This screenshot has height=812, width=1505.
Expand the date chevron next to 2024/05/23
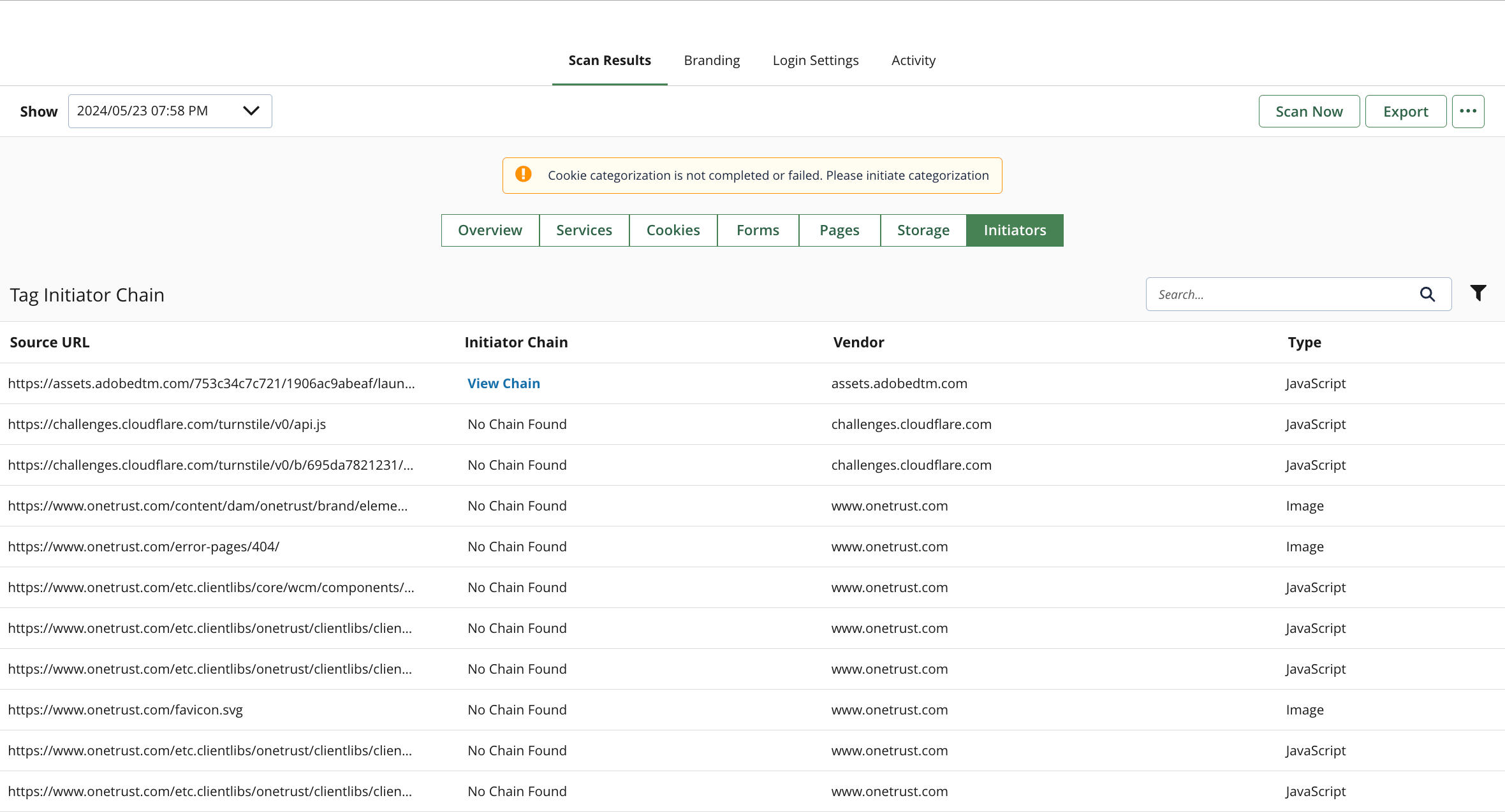point(250,111)
